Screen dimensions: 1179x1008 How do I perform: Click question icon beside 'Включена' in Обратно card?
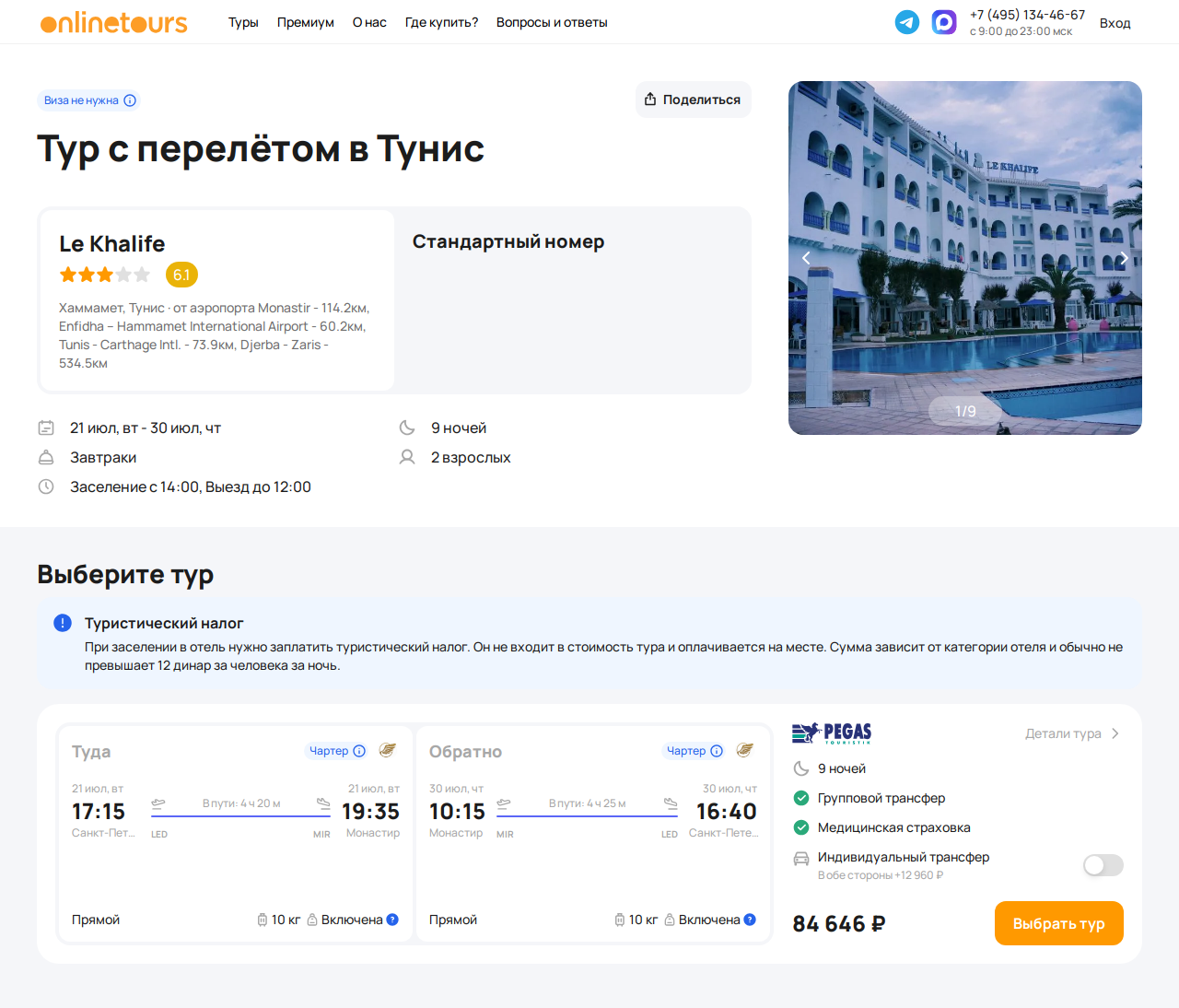(x=750, y=920)
